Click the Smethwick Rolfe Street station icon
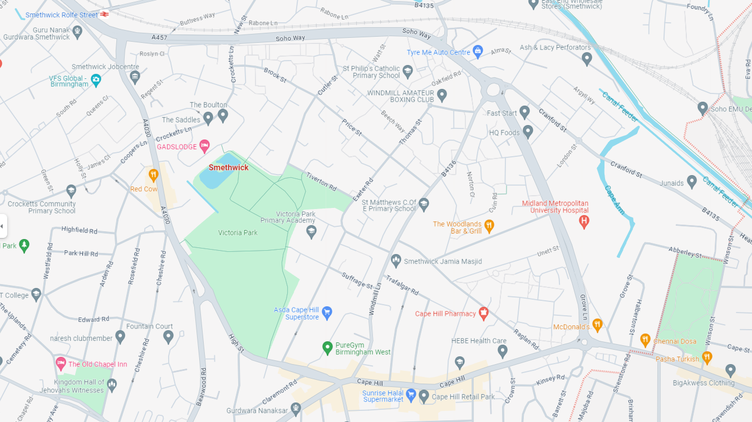 pyautogui.click(x=105, y=14)
